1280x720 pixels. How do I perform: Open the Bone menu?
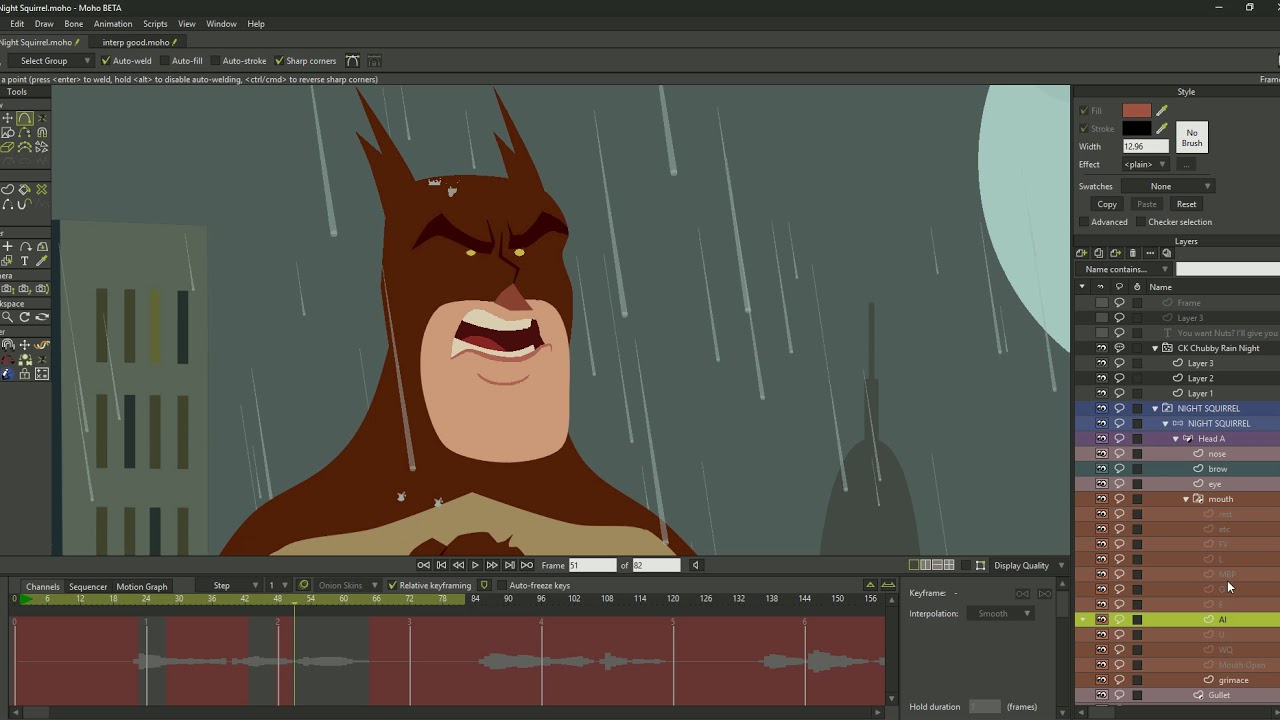[74, 24]
